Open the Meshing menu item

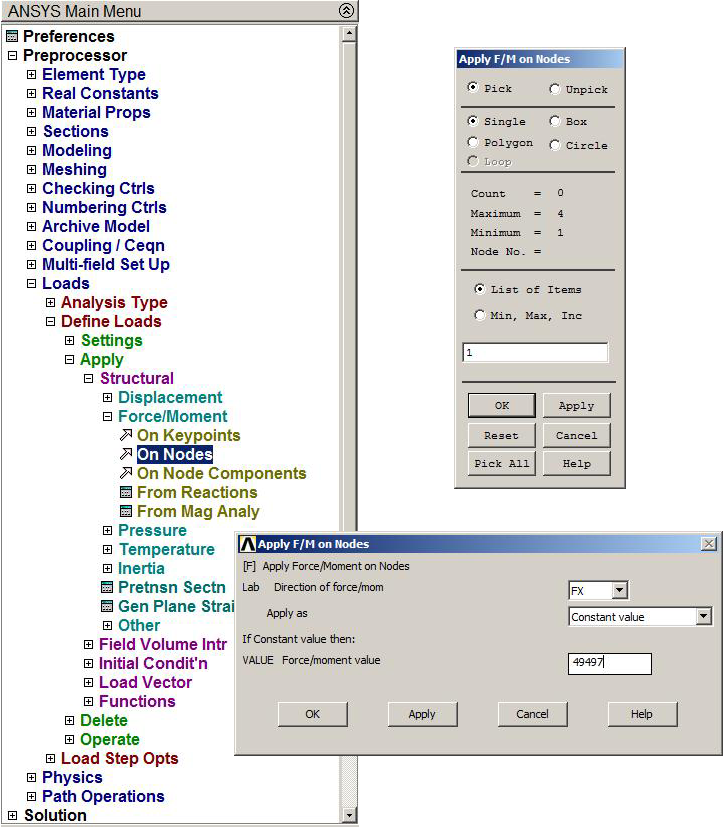[74, 170]
